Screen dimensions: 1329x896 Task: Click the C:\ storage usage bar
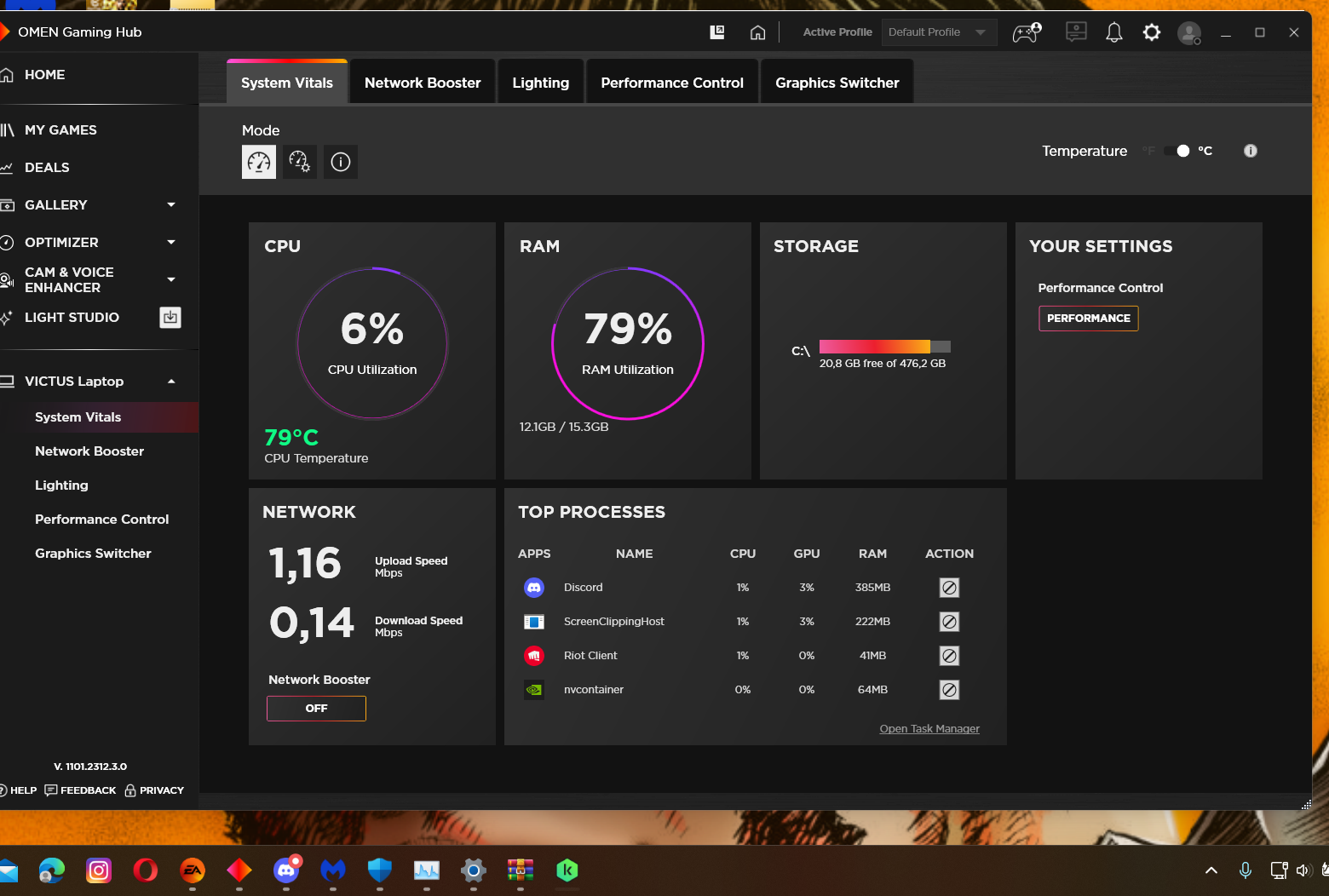pyautogui.click(x=884, y=347)
